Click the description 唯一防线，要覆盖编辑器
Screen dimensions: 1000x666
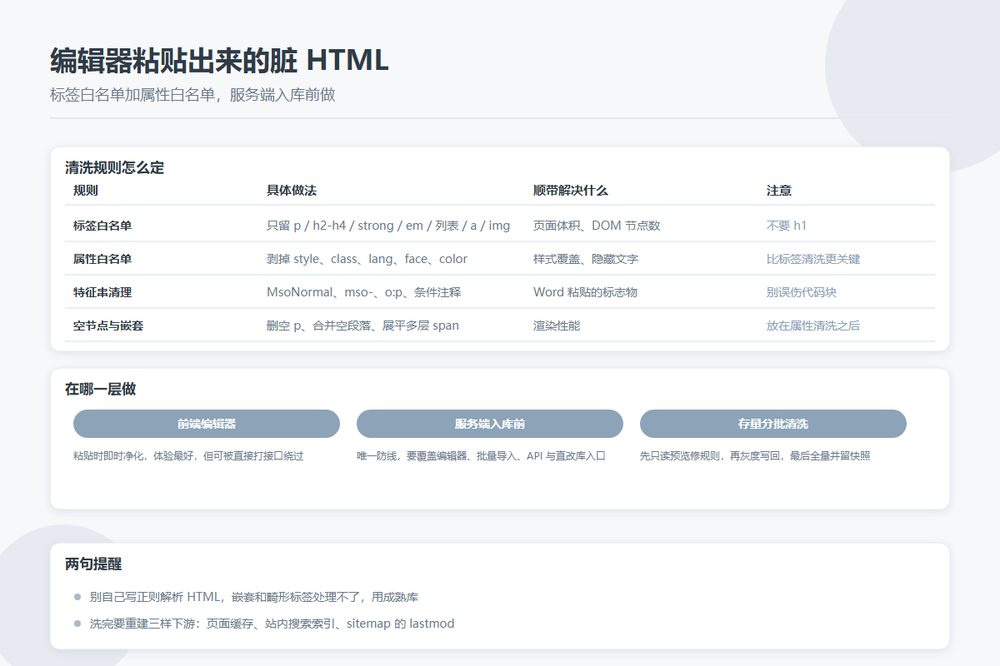click(x=481, y=455)
